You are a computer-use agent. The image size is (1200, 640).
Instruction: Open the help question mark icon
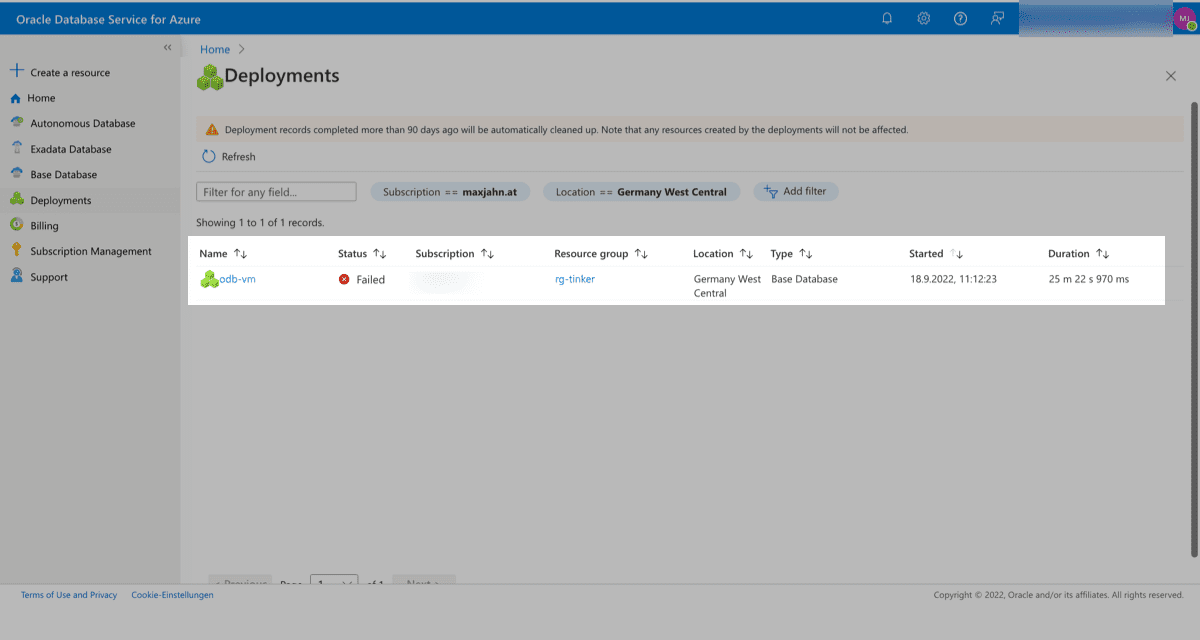click(961, 18)
